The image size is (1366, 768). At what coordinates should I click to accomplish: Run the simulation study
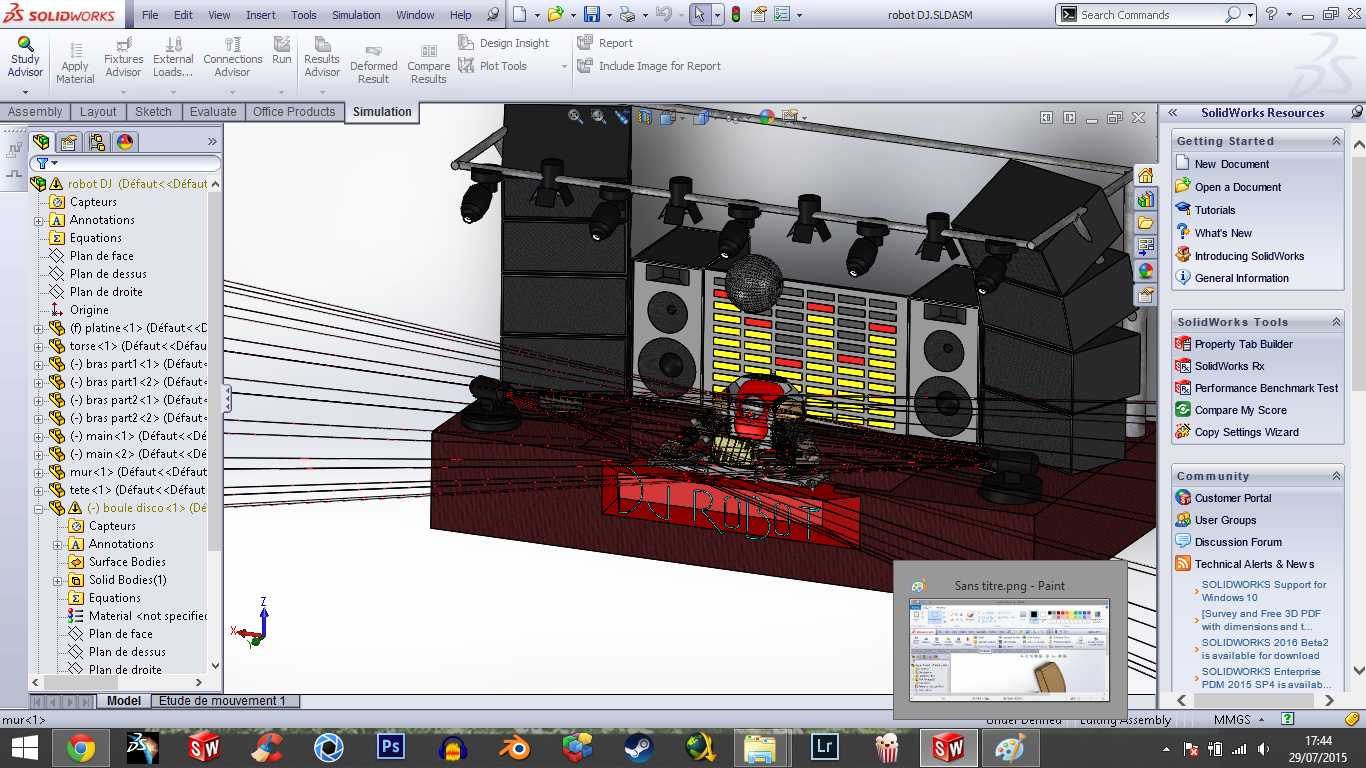tap(282, 52)
